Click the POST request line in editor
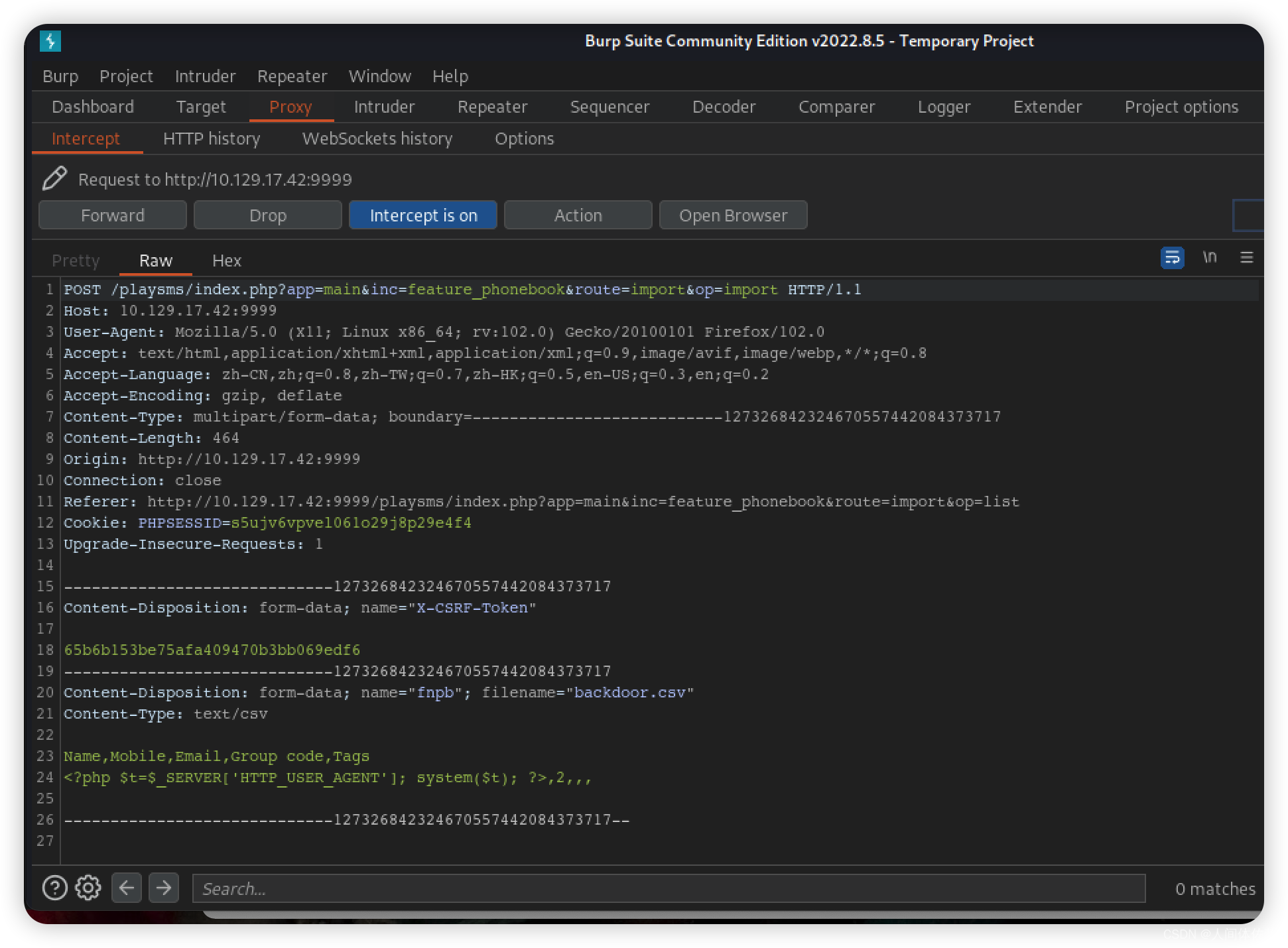 pyautogui.click(x=462, y=290)
